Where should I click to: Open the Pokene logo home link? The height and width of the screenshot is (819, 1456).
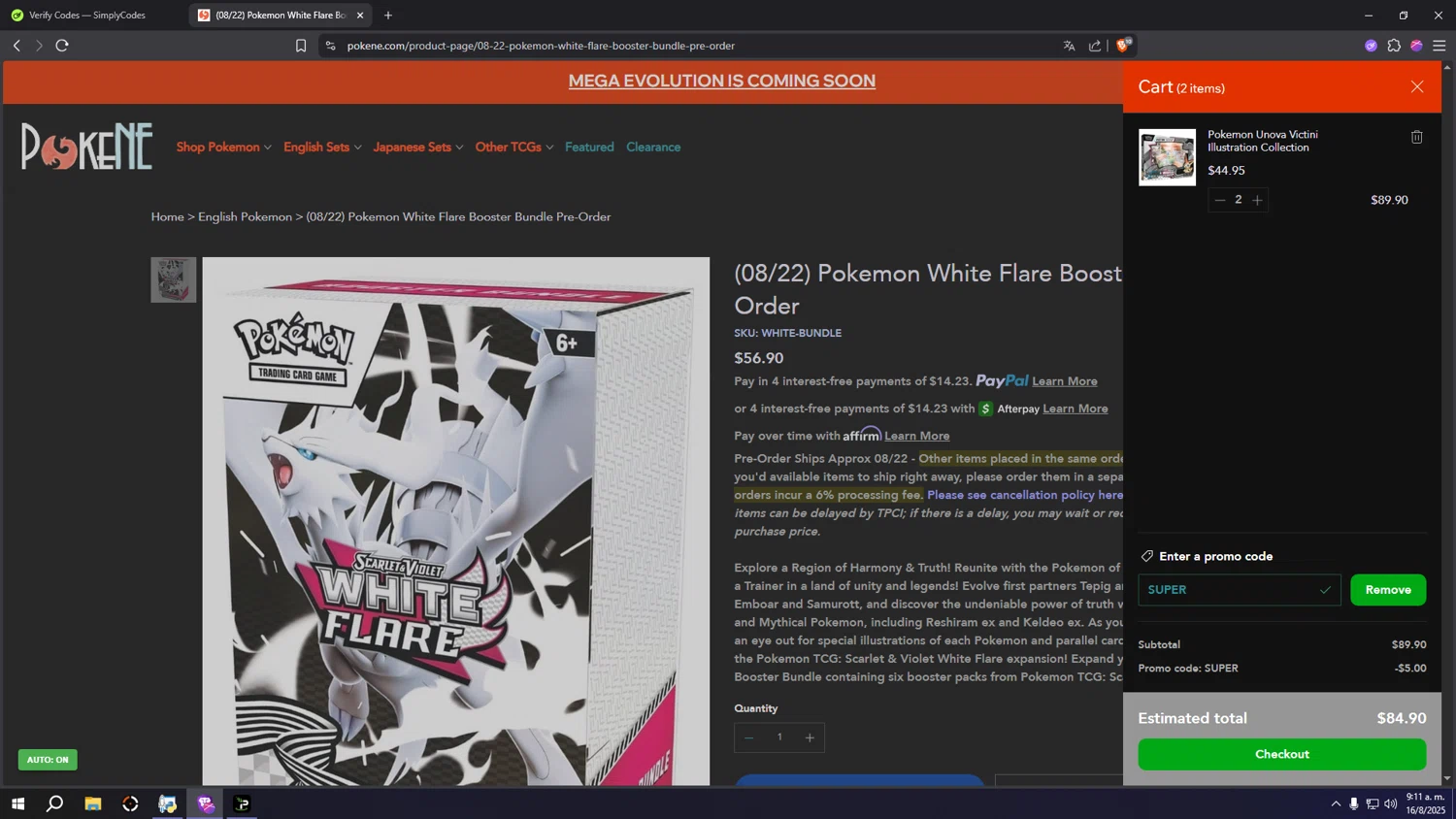(87, 147)
